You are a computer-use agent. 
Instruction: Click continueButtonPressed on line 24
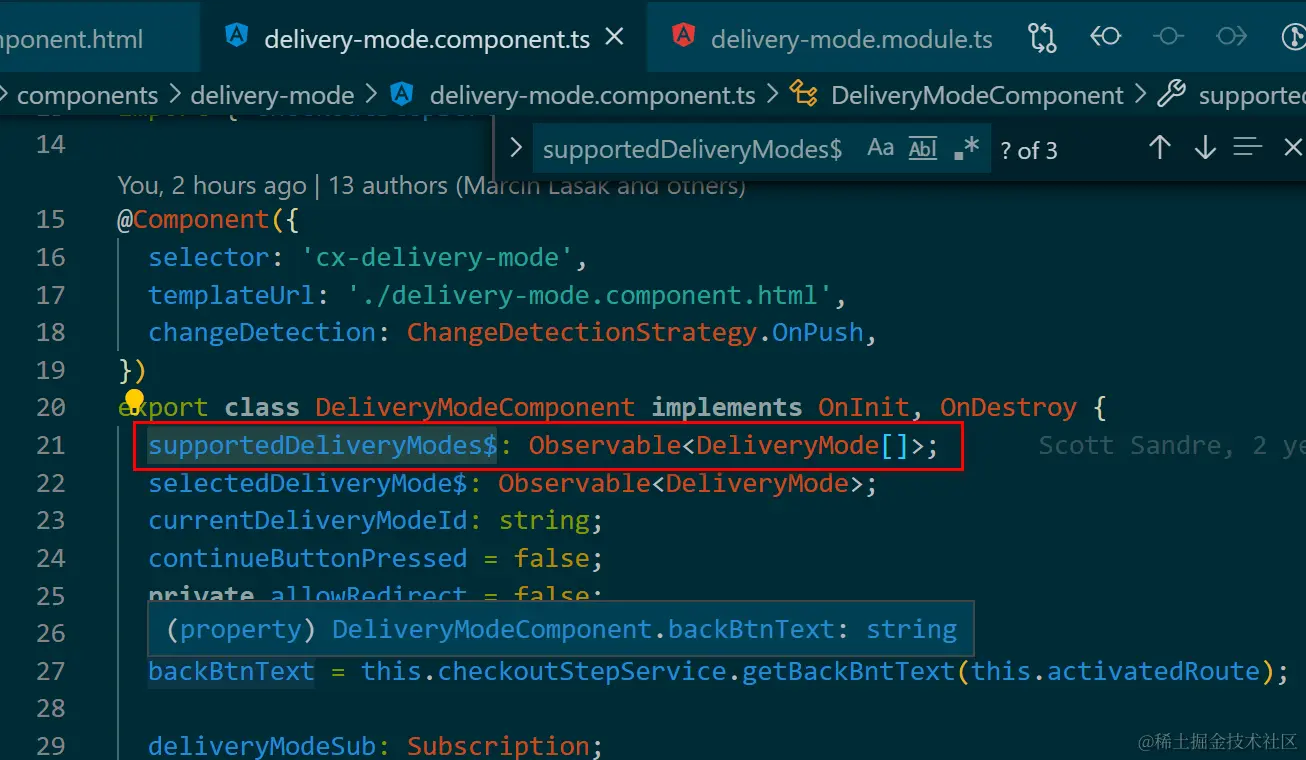click(x=307, y=558)
